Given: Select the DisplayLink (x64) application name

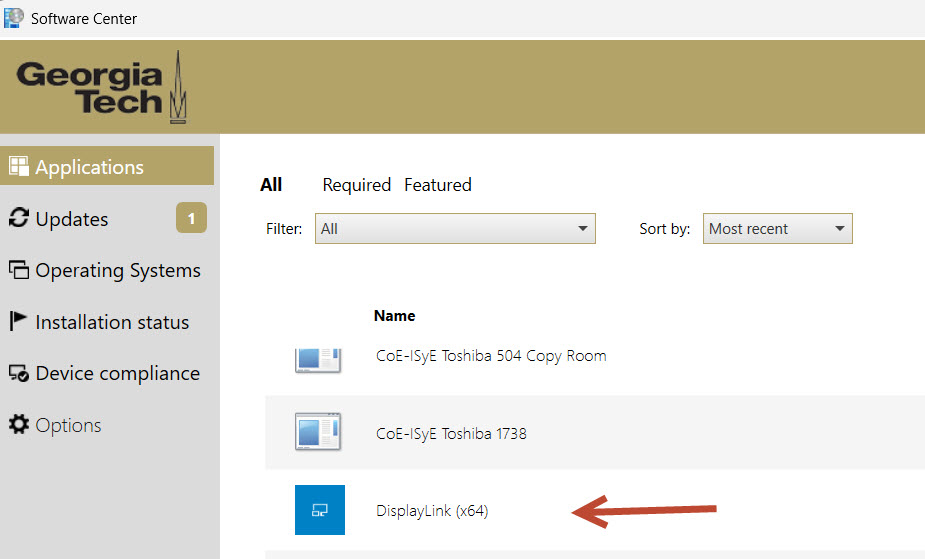Looking at the screenshot, I should click(x=432, y=511).
